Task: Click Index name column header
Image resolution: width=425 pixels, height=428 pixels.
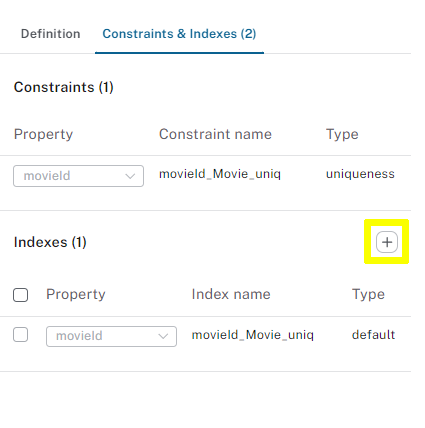Action: (231, 294)
